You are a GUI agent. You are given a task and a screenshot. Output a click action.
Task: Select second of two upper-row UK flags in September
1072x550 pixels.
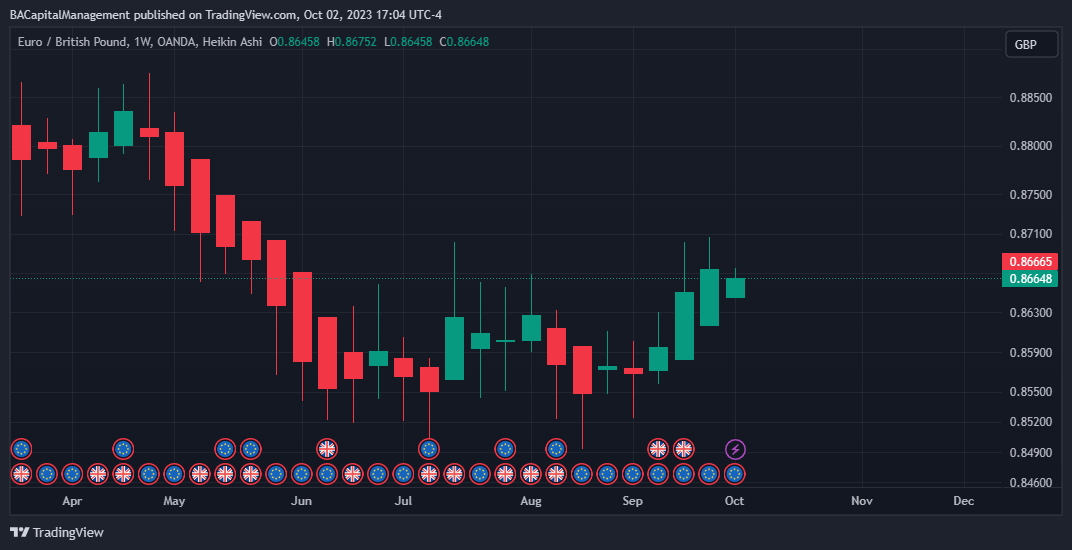[684, 449]
